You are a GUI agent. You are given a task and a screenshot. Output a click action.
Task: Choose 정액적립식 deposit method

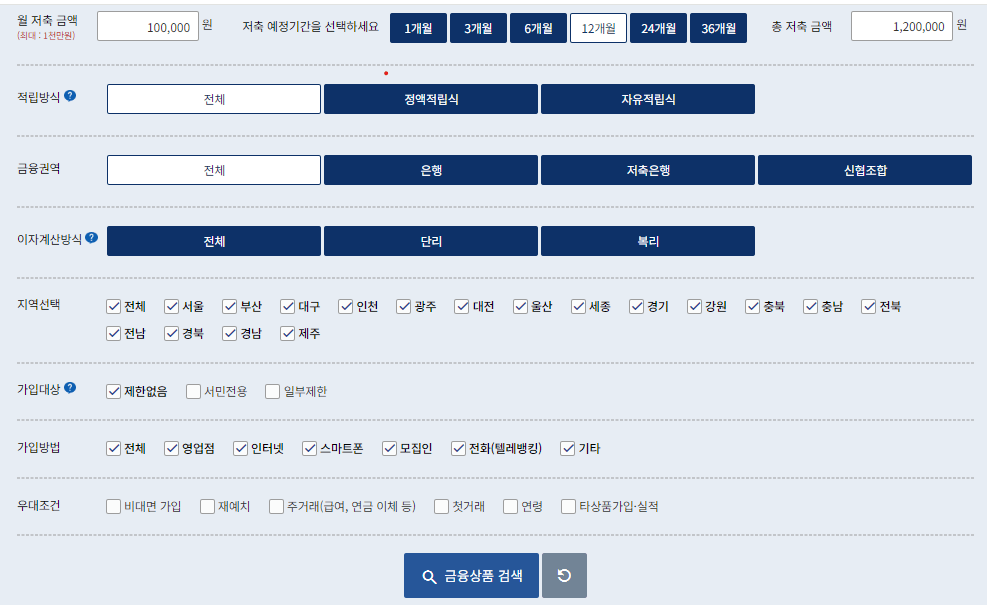coord(430,98)
